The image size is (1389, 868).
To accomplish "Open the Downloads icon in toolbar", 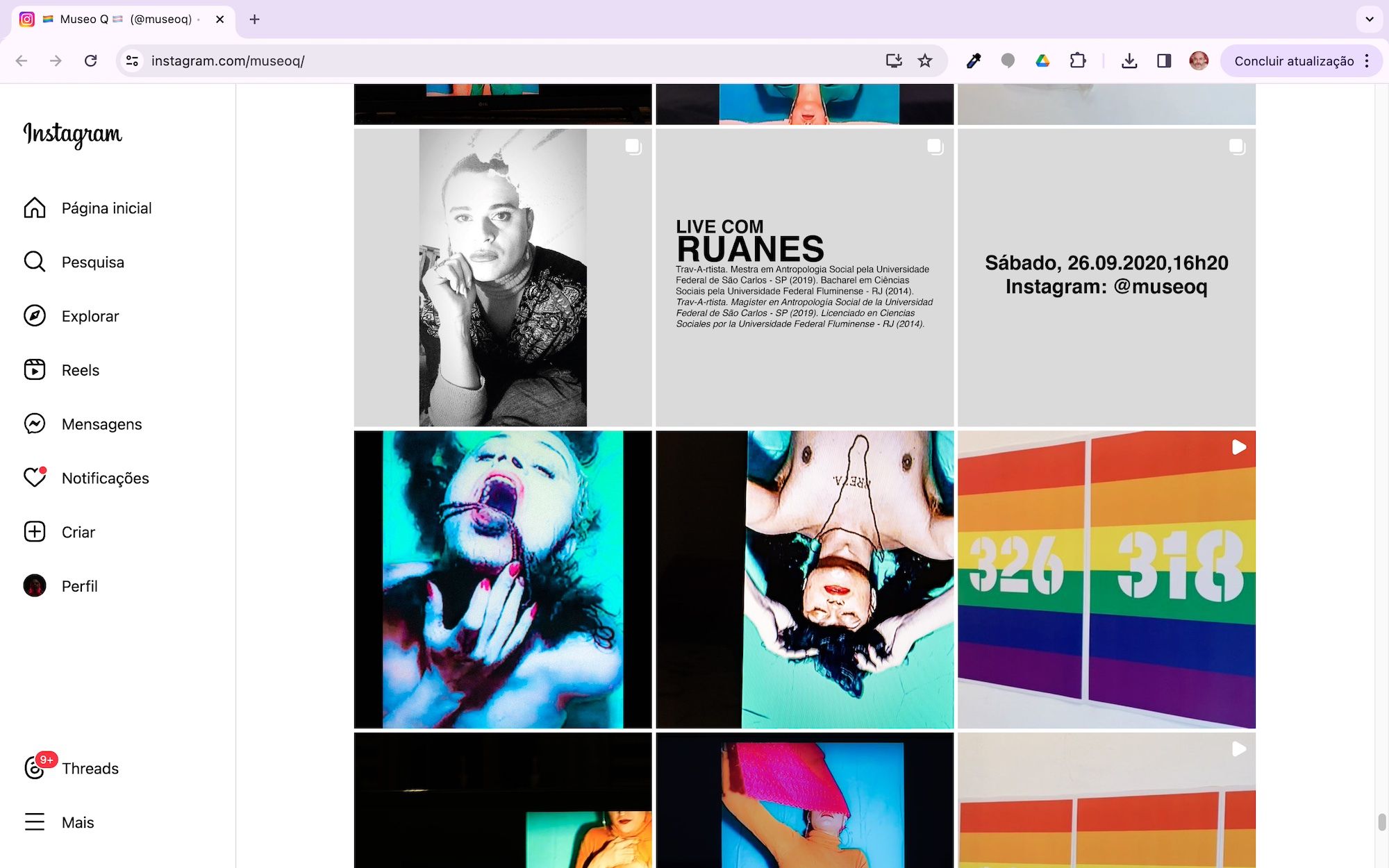I will tap(1129, 61).
